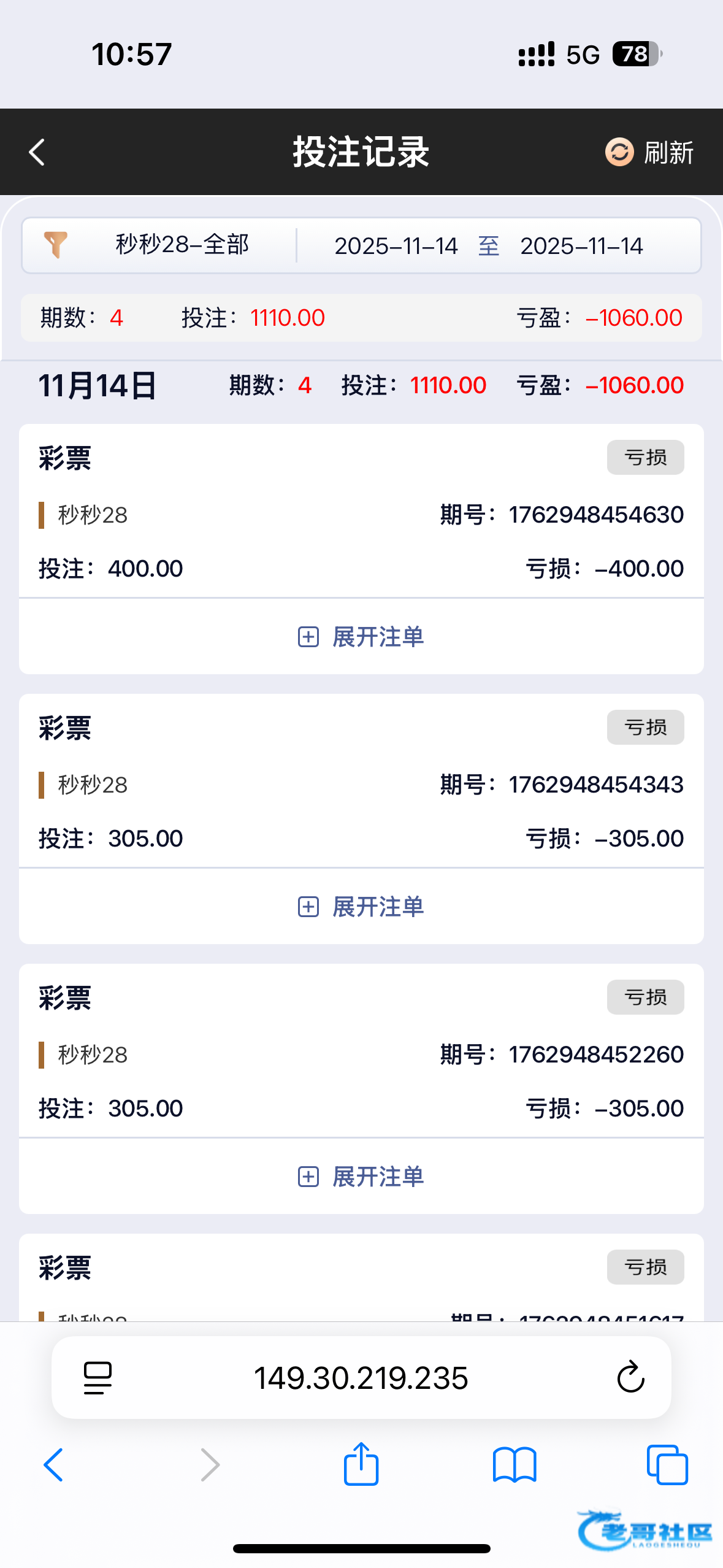Image resolution: width=723 pixels, height=1568 pixels.
Task: Select the start date 2025-11-14
Action: tap(396, 246)
